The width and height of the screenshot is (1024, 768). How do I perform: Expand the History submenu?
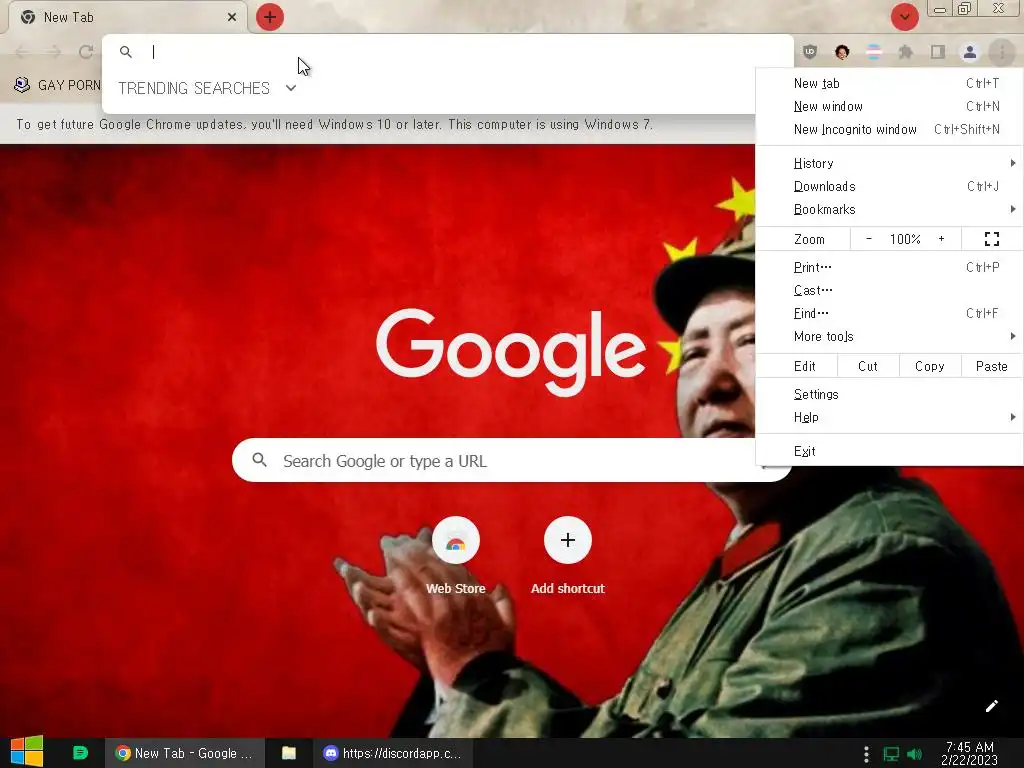click(889, 163)
